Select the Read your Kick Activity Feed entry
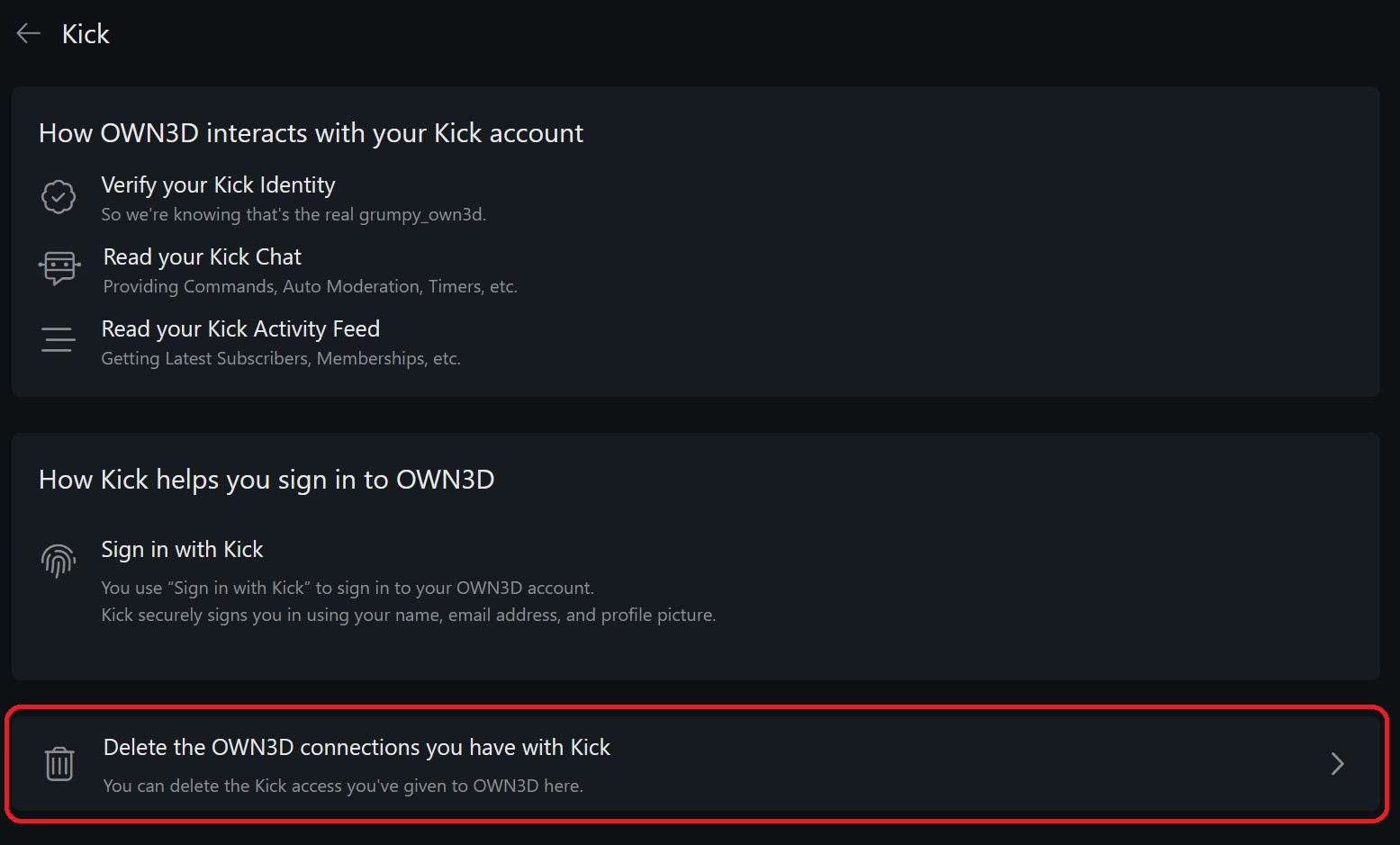This screenshot has height=845, width=1400. (240, 329)
